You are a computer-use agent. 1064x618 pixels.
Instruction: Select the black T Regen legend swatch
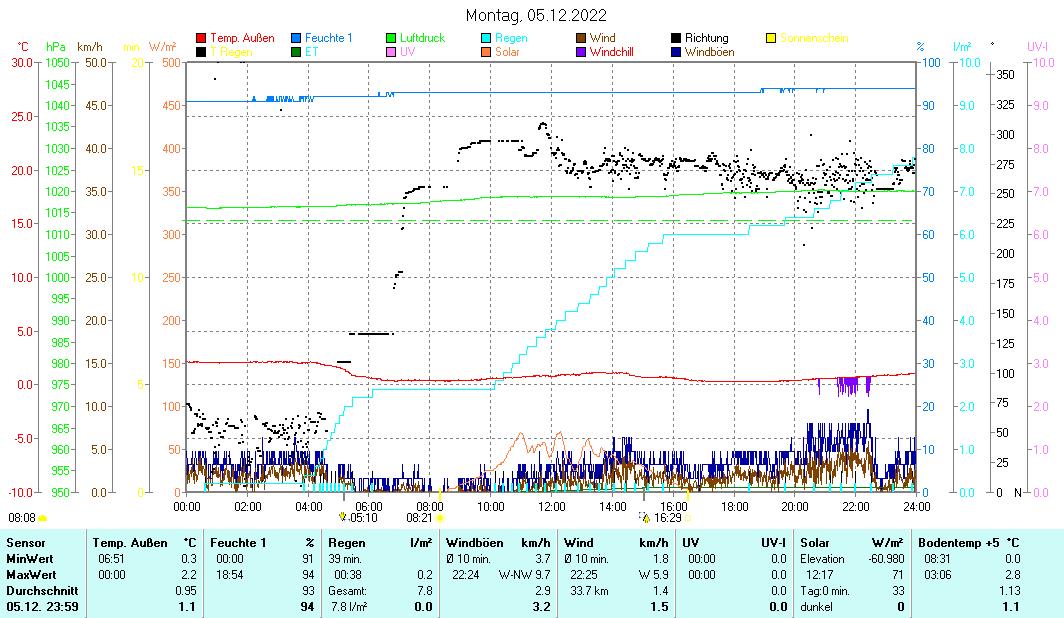click(x=201, y=52)
